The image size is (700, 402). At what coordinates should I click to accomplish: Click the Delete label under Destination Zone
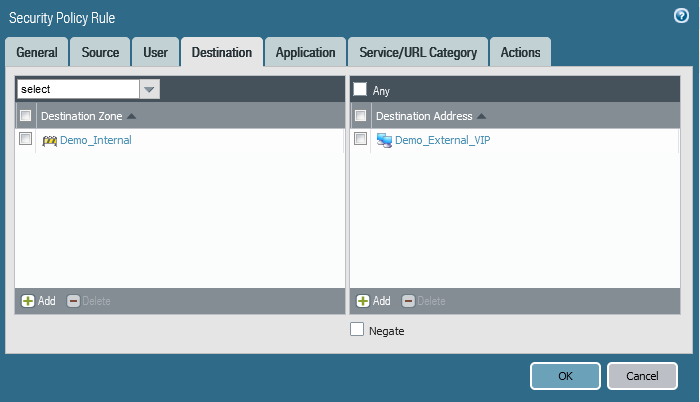tap(96, 301)
